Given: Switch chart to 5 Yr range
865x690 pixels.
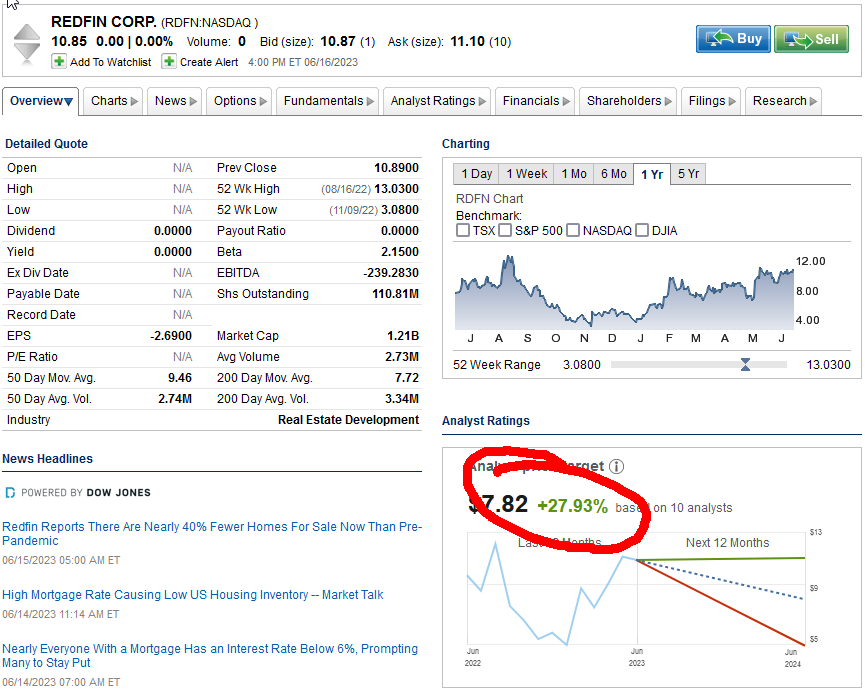Looking at the screenshot, I should click(x=688, y=174).
